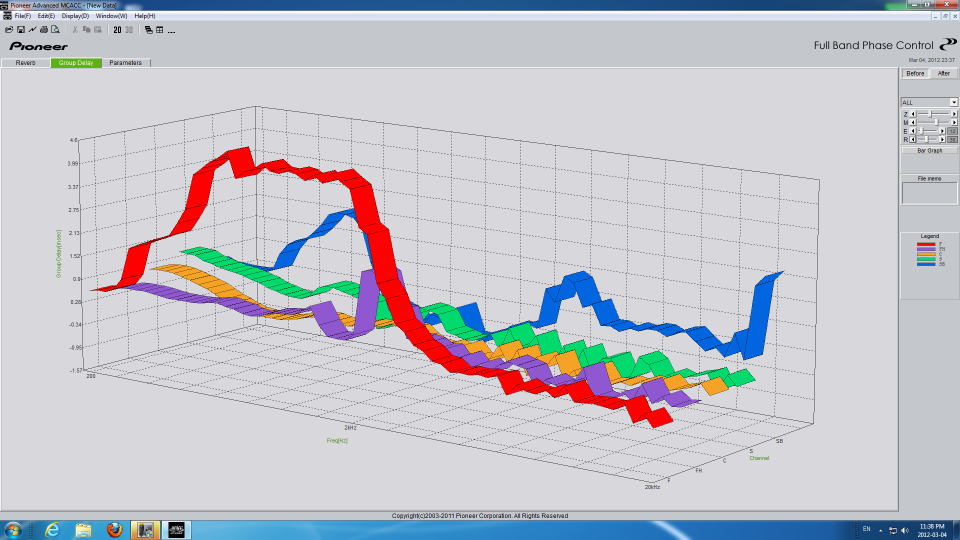Screen dimensions: 960x540
Task: Click the Pioneer logo
Action: tap(39, 46)
